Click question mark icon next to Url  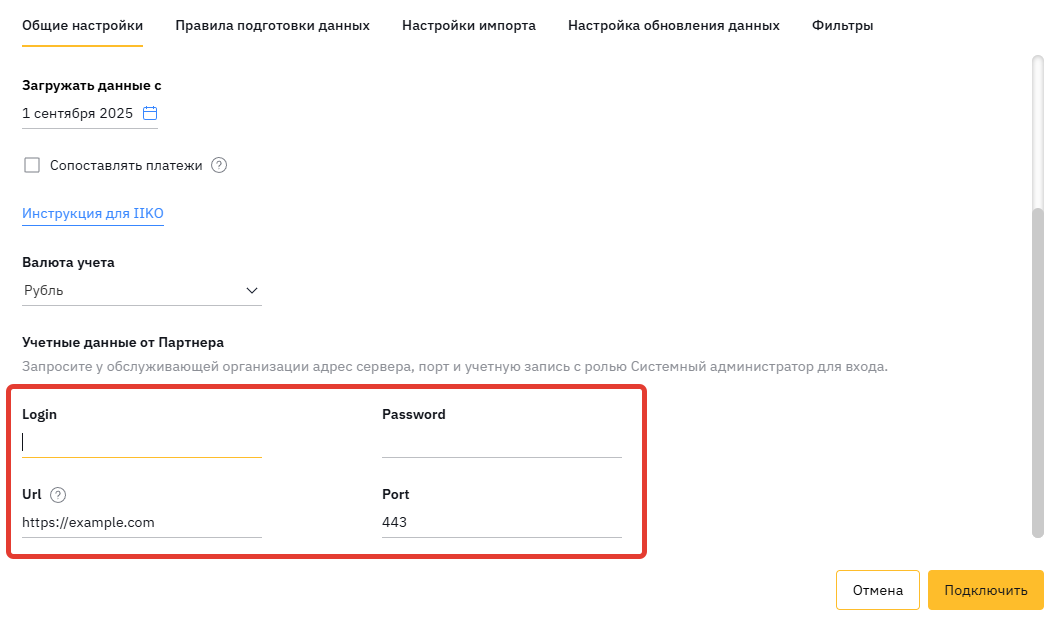pyautogui.click(x=58, y=494)
